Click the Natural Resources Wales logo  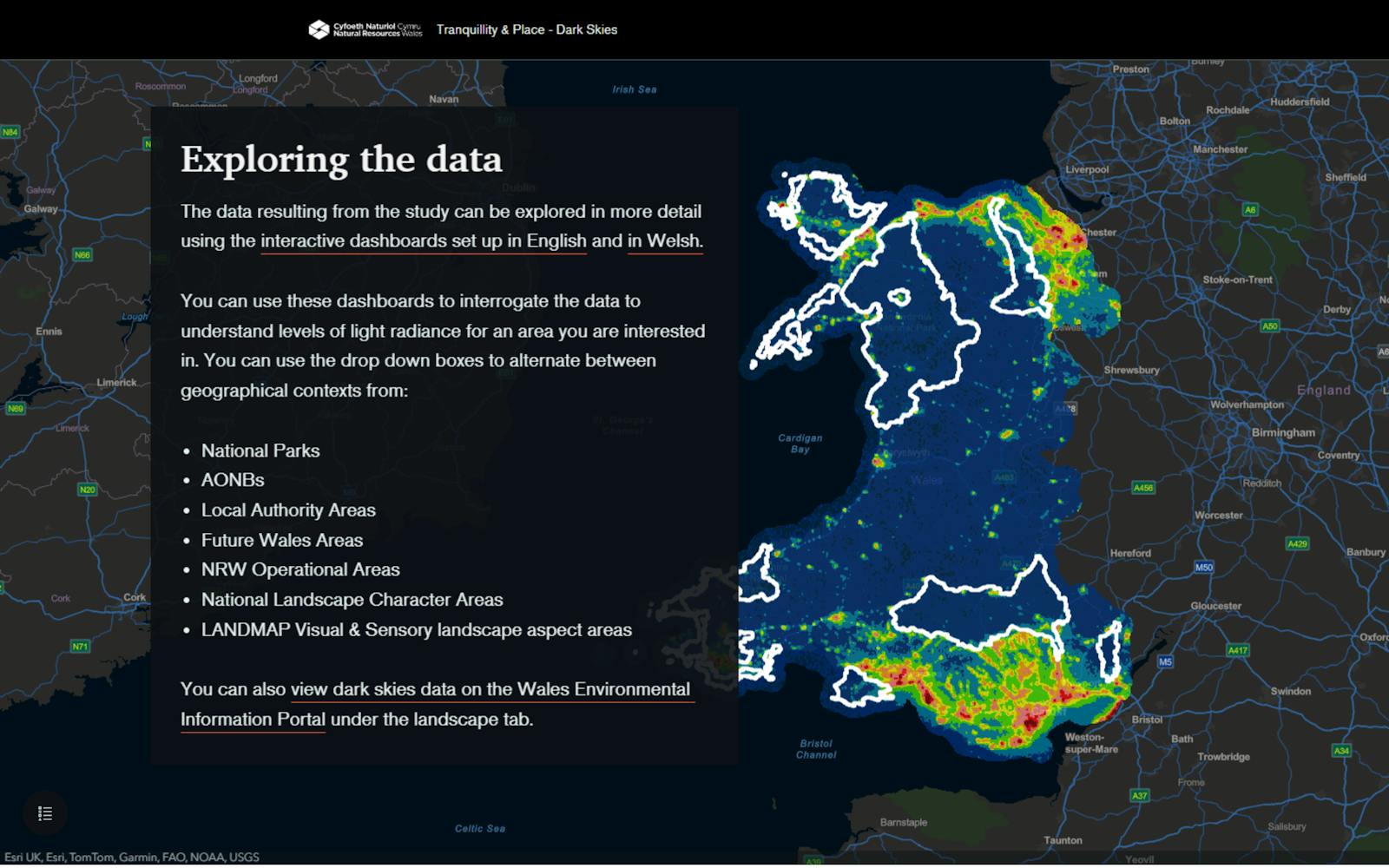[365, 30]
